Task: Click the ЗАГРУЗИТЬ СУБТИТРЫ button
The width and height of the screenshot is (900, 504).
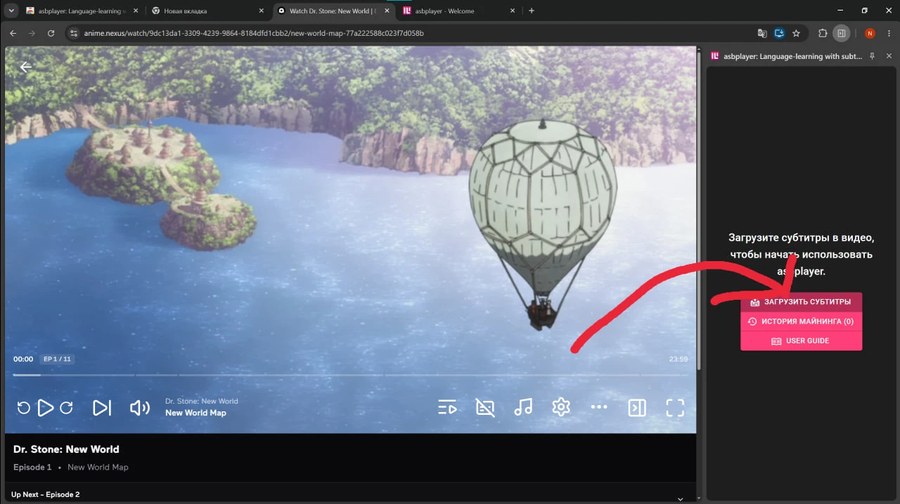Action: coord(801,301)
